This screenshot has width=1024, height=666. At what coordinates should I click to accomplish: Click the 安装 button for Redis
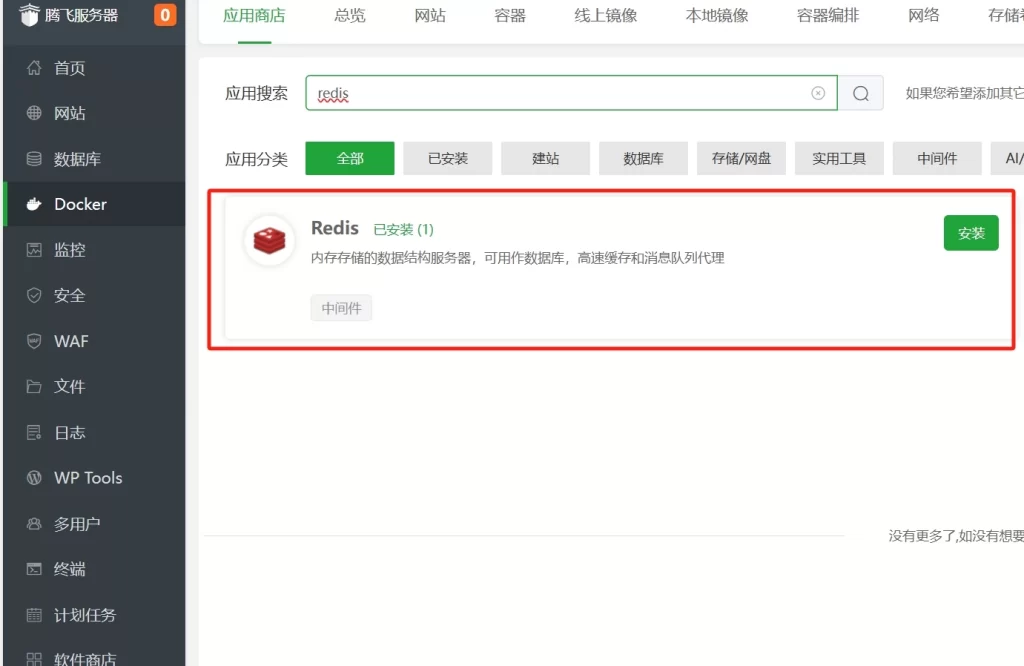click(970, 232)
